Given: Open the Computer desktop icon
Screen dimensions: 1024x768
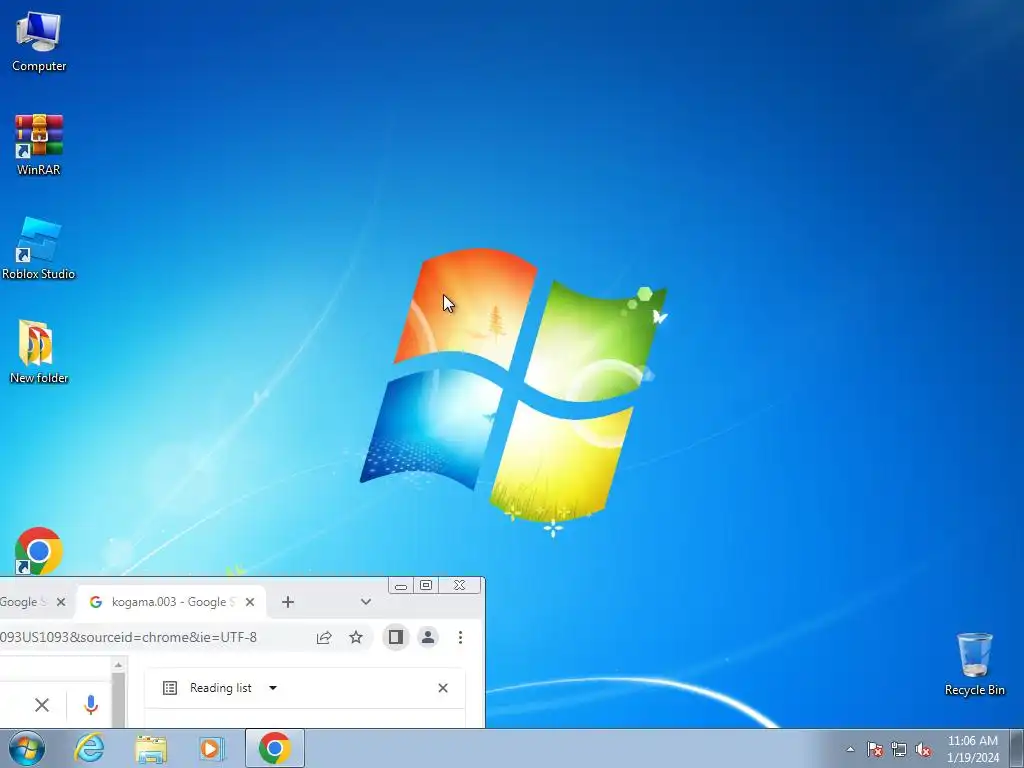Looking at the screenshot, I should (x=39, y=42).
